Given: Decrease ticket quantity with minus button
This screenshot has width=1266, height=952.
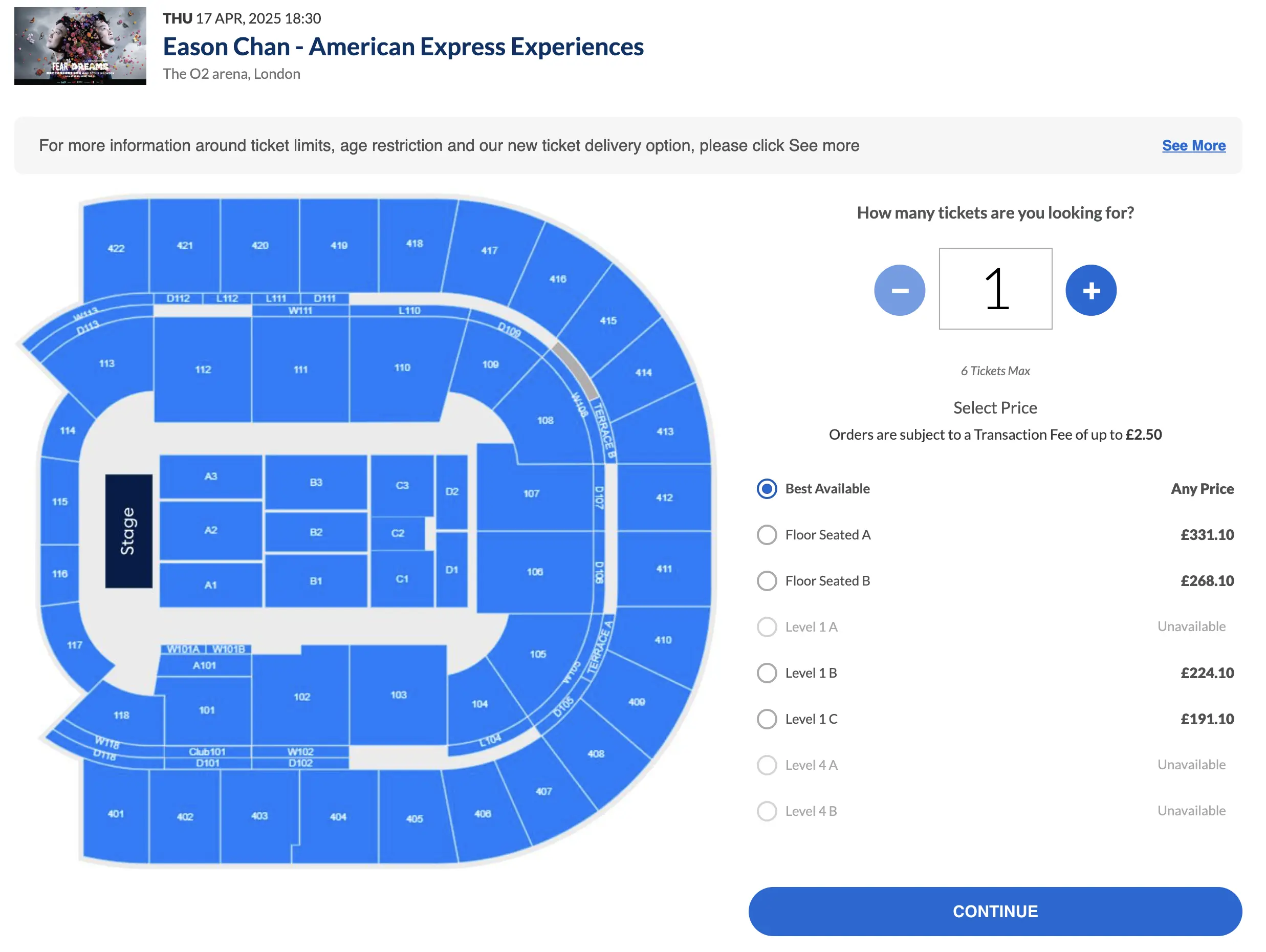Looking at the screenshot, I should (899, 290).
